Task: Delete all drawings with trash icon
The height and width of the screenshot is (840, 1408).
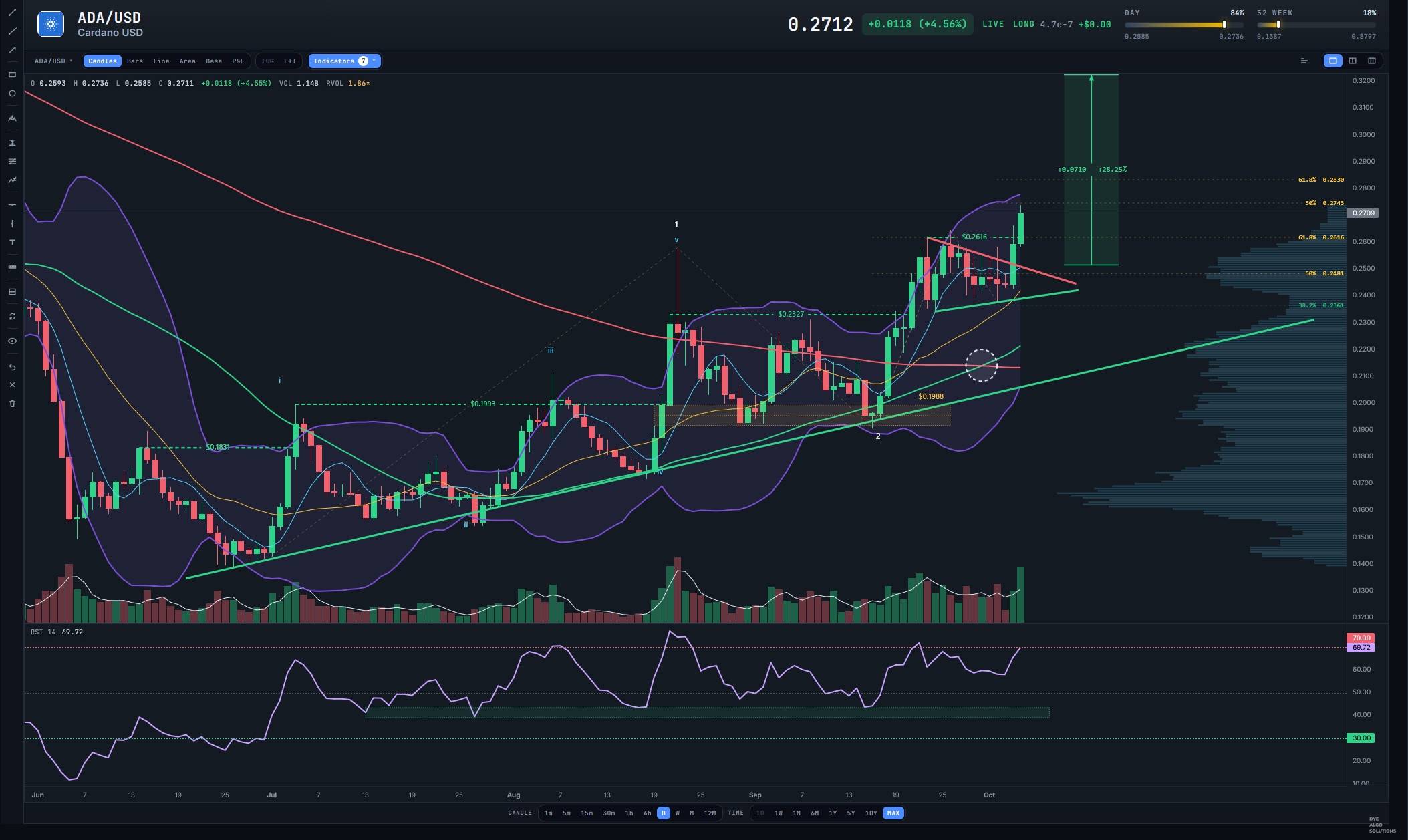Action: point(12,404)
